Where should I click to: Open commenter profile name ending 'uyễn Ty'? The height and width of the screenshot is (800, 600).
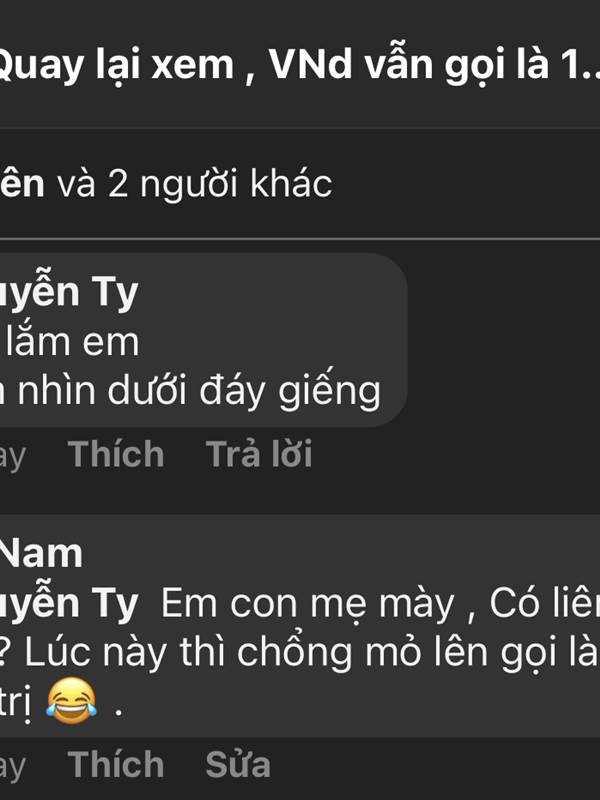tap(69, 293)
